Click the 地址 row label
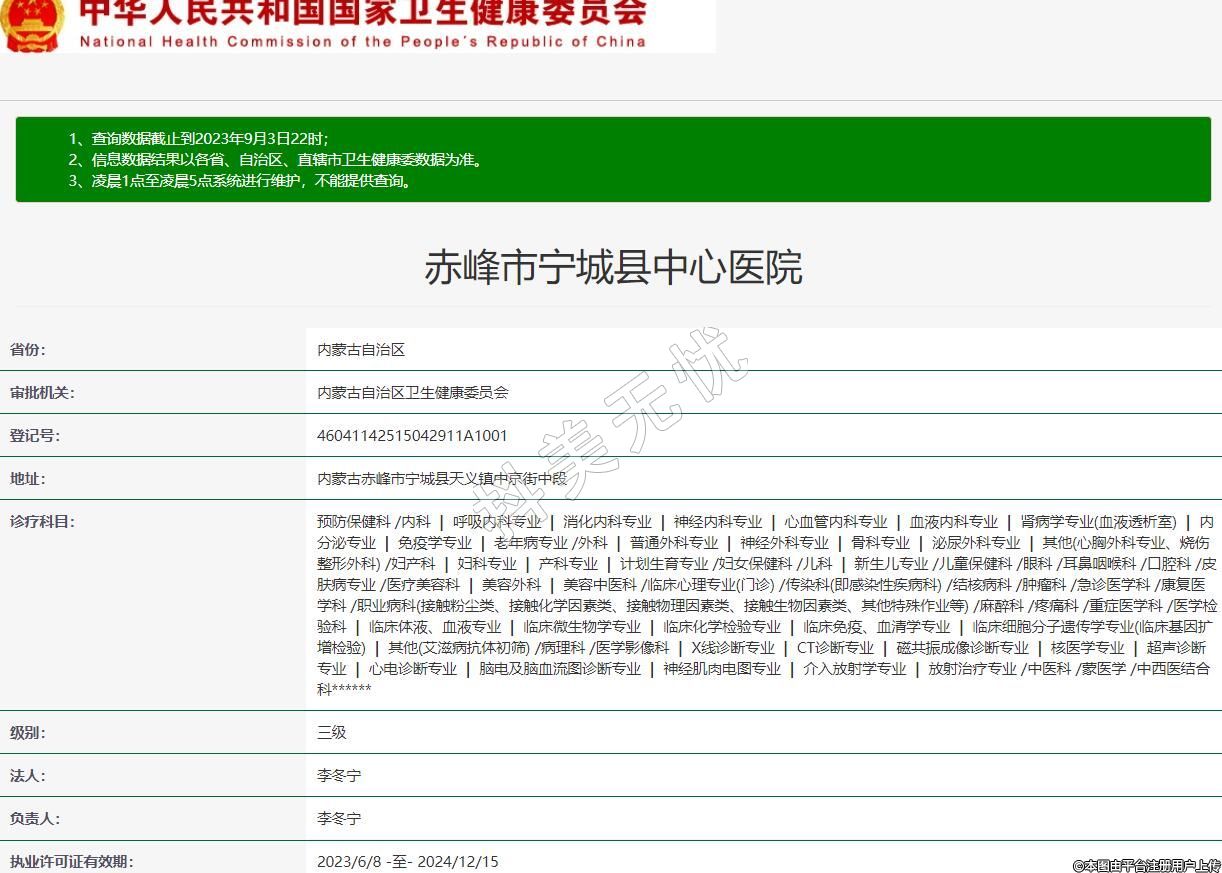 click(x=28, y=479)
